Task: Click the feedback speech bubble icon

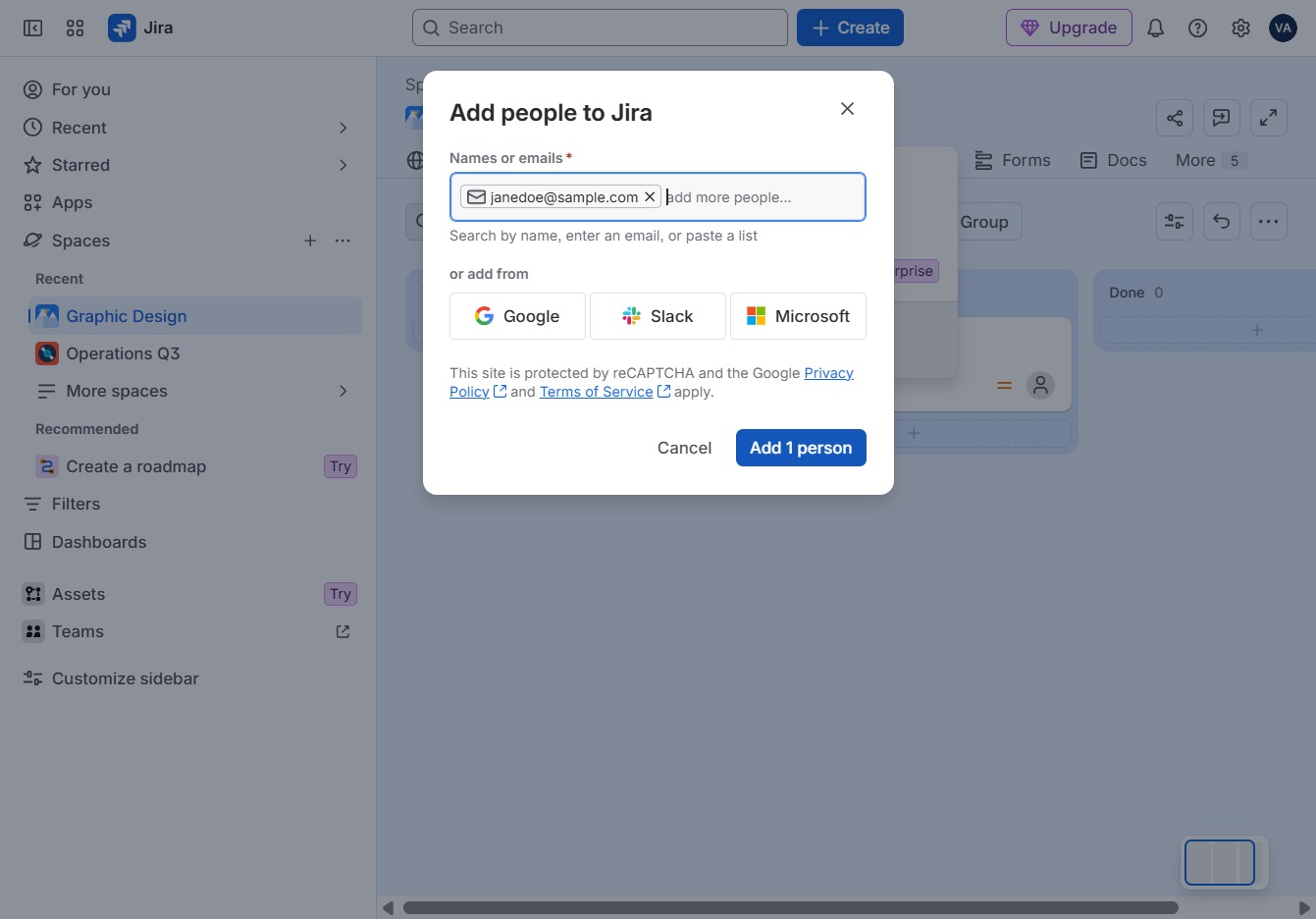Action: [x=1222, y=118]
